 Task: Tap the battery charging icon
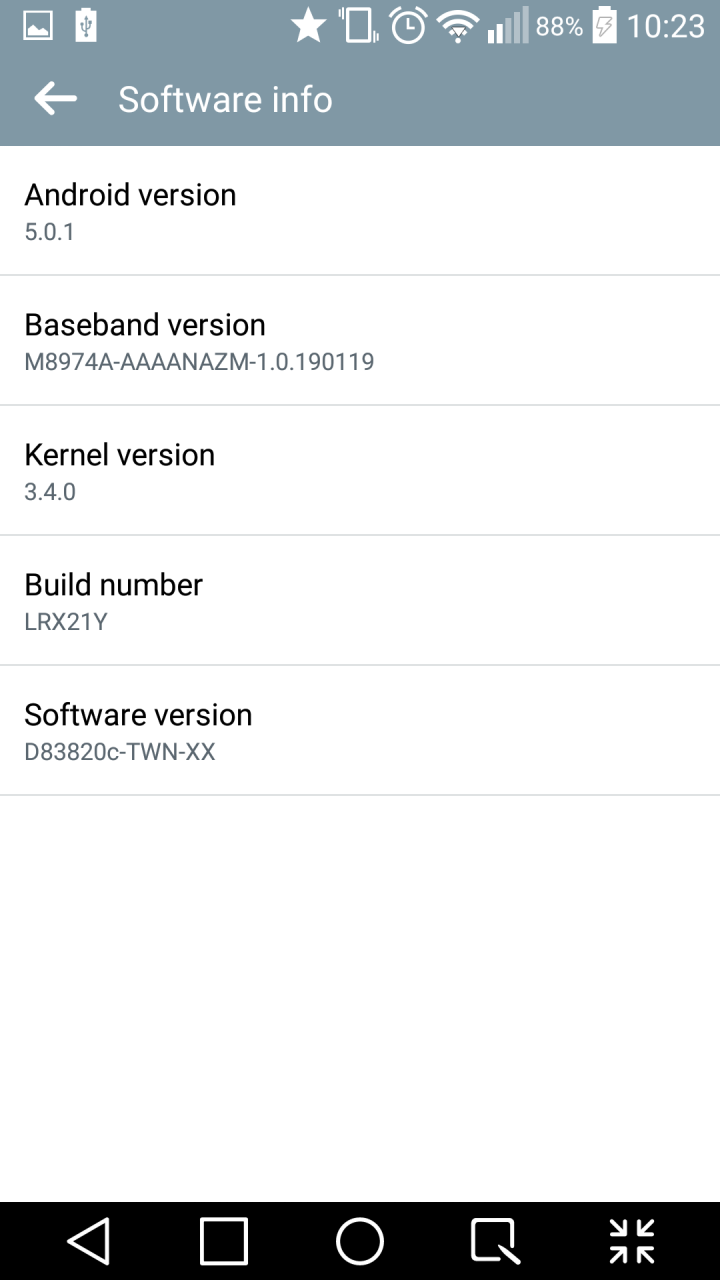coord(604,25)
